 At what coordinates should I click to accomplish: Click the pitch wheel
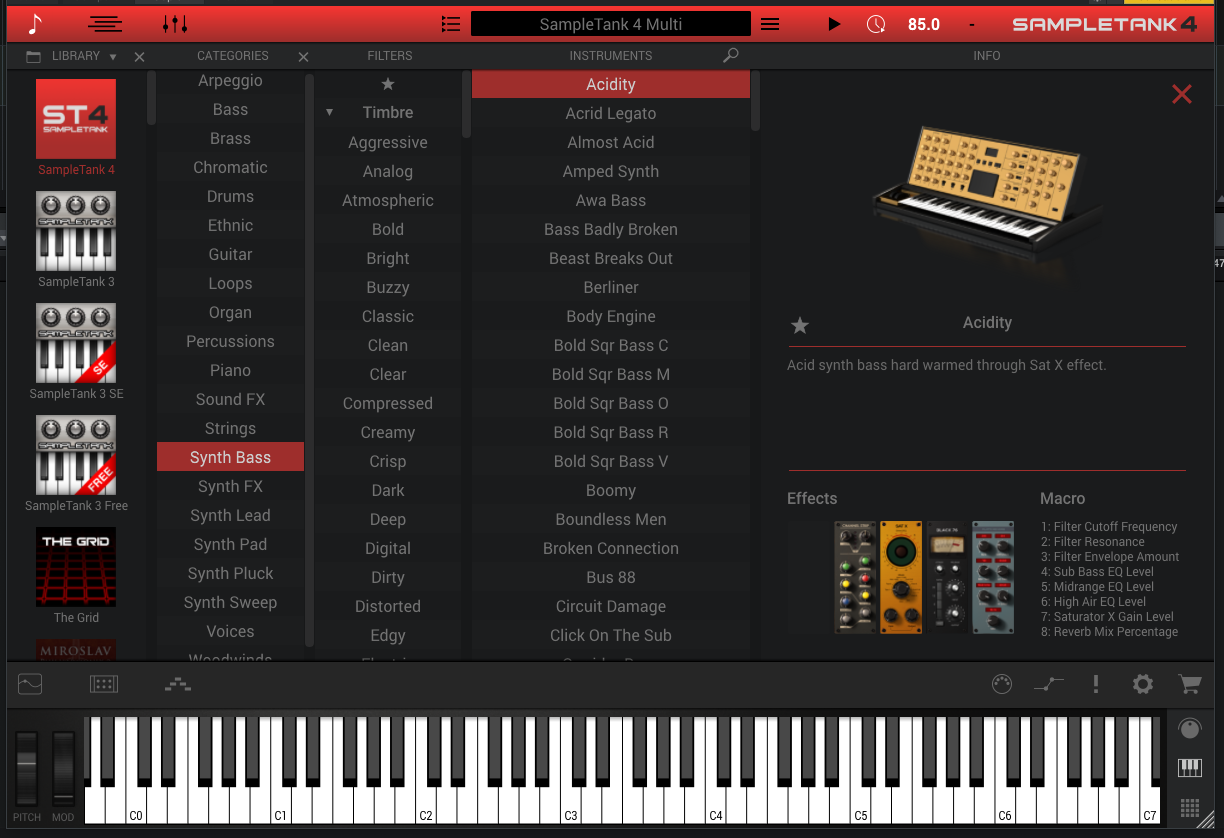pos(27,768)
